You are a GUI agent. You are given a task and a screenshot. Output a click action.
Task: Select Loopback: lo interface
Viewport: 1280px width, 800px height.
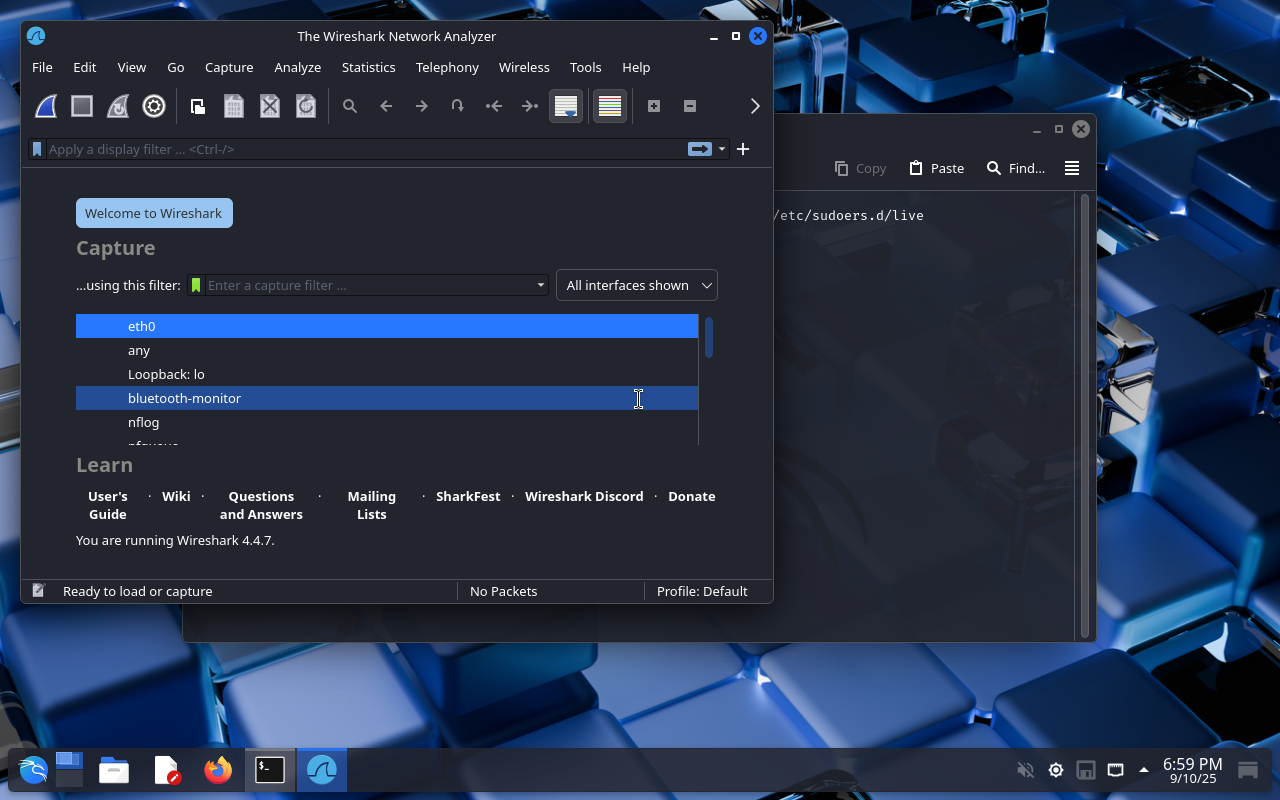[x=387, y=374]
